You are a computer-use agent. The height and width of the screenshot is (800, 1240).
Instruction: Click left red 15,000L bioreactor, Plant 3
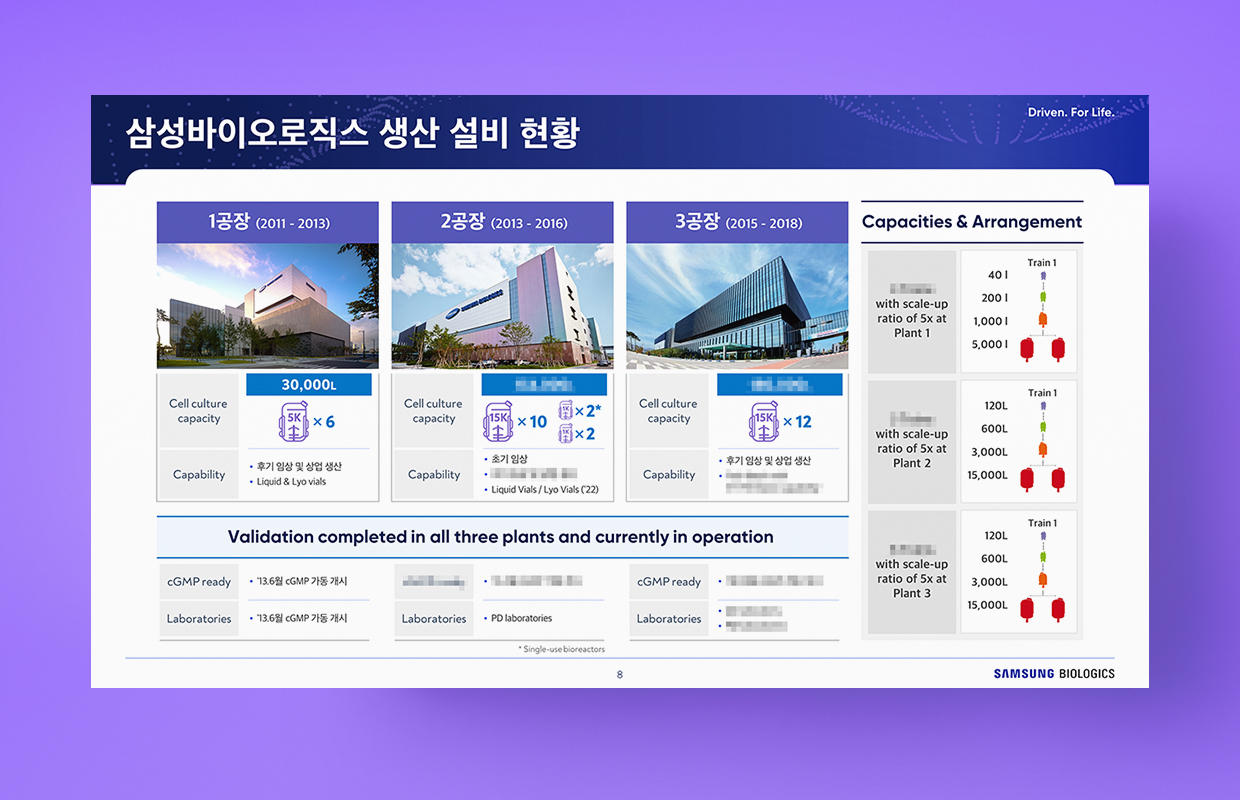coord(1027,609)
